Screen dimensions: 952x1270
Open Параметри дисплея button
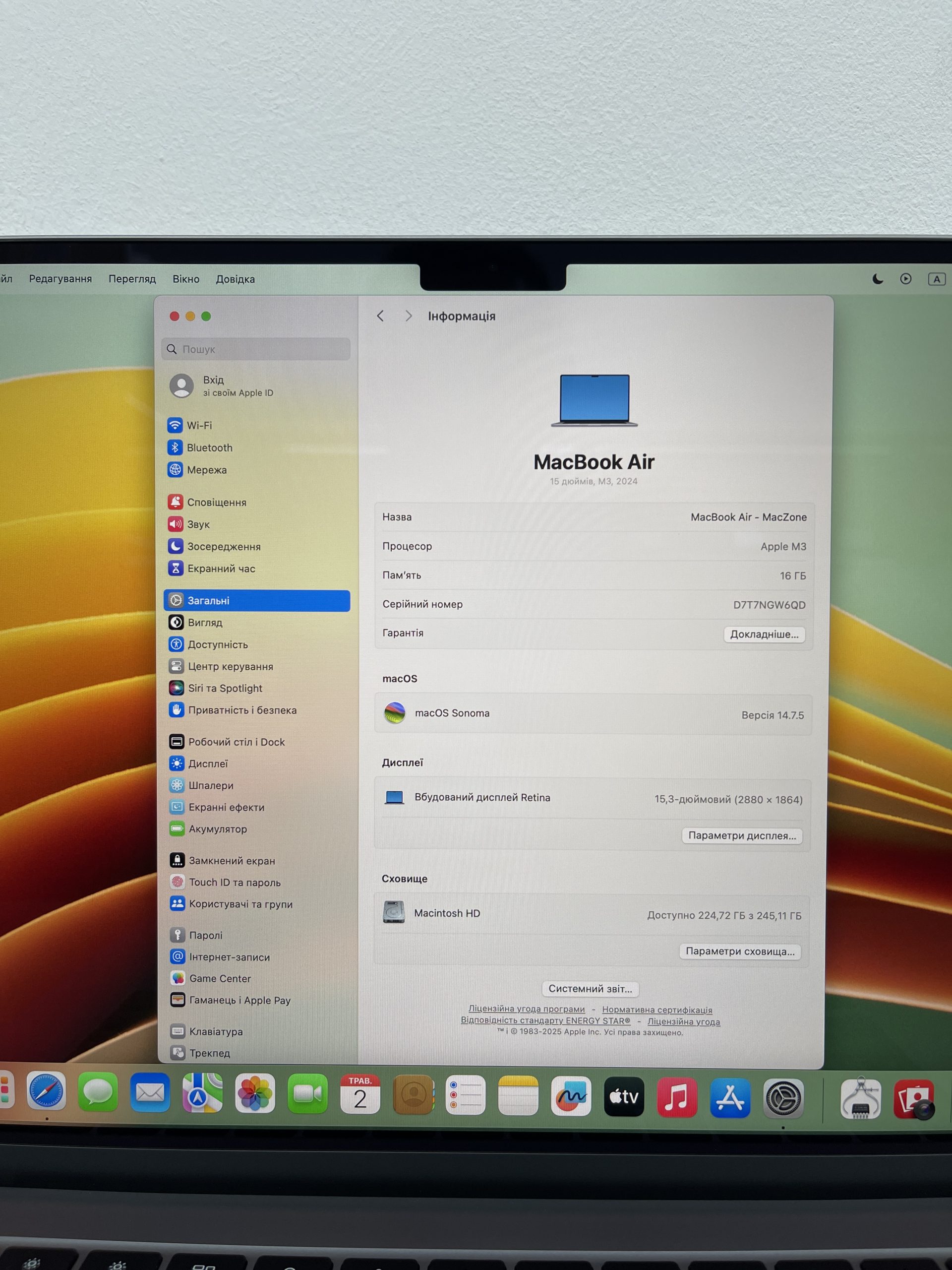[x=742, y=835]
